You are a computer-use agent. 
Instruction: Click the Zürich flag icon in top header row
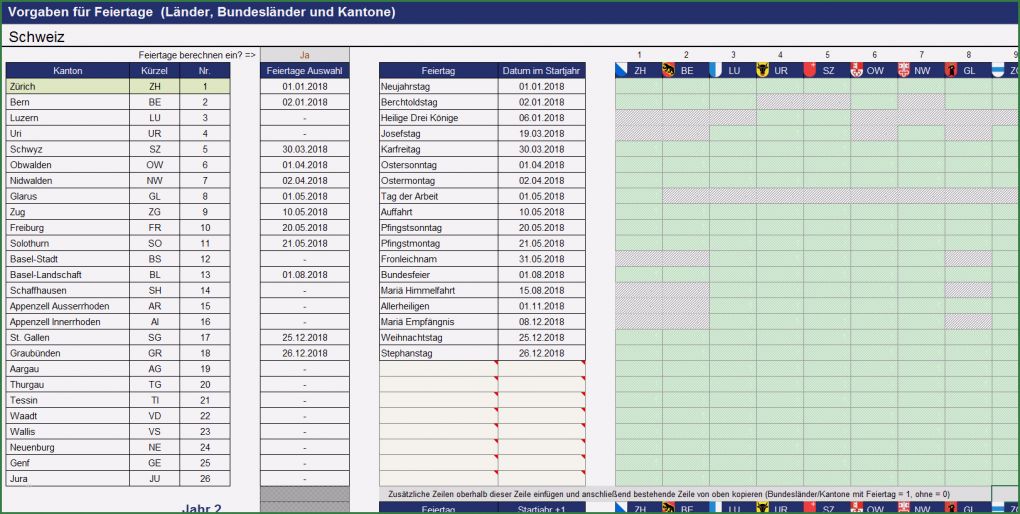[x=621, y=71]
